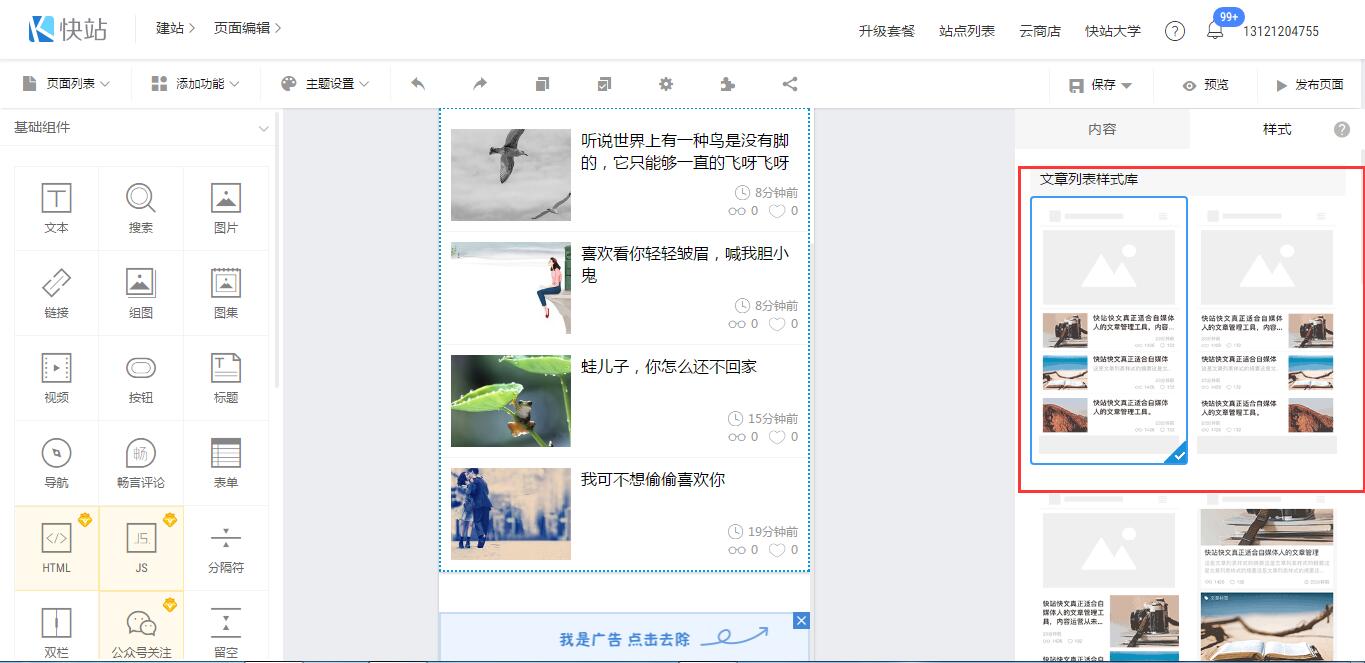
Task: Open the notification bell
Action: point(1215,31)
